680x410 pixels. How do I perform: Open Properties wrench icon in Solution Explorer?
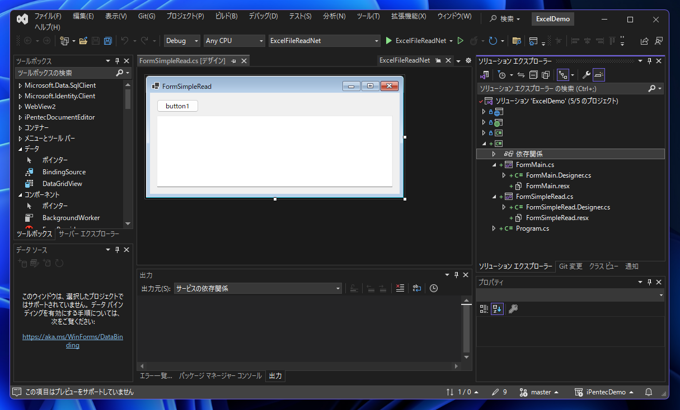[586, 75]
